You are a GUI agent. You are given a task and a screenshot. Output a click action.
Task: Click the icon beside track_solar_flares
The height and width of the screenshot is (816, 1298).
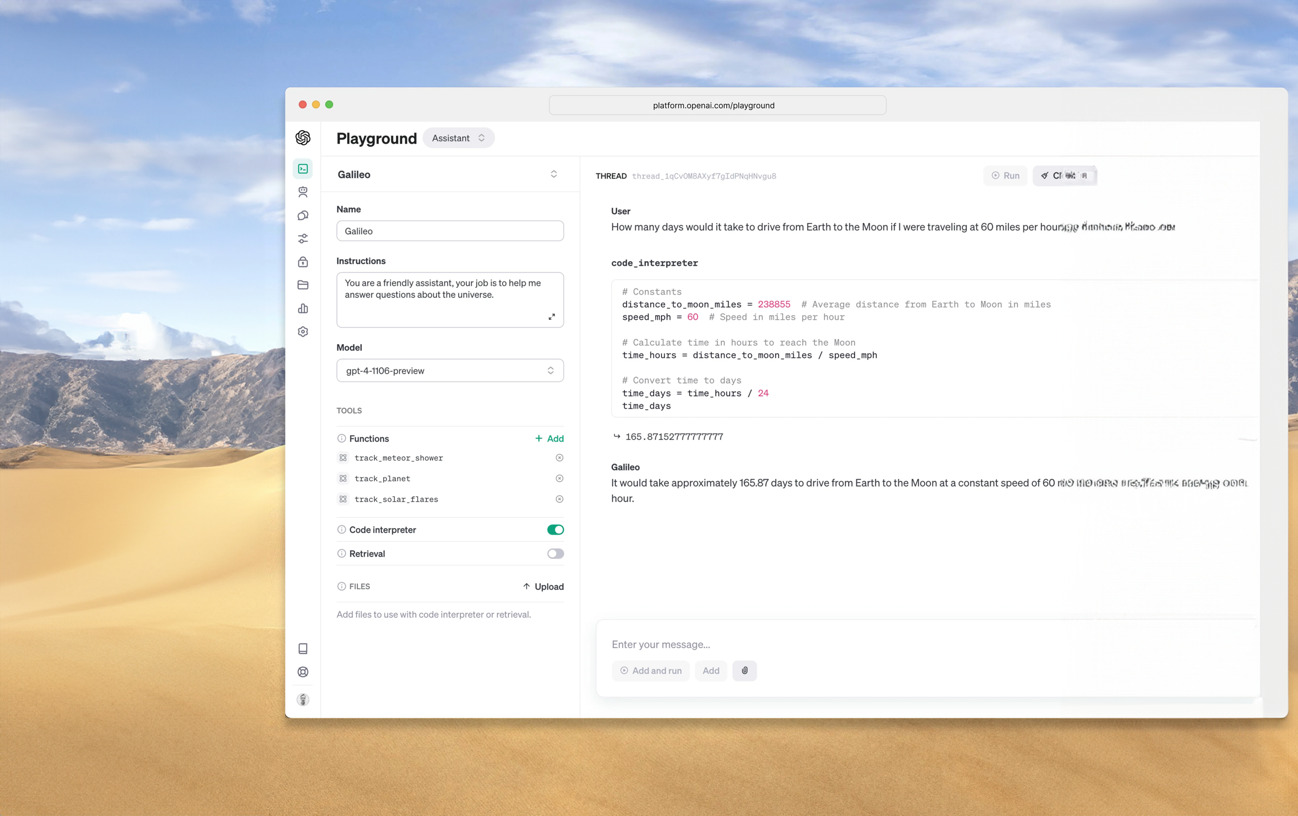(x=343, y=499)
